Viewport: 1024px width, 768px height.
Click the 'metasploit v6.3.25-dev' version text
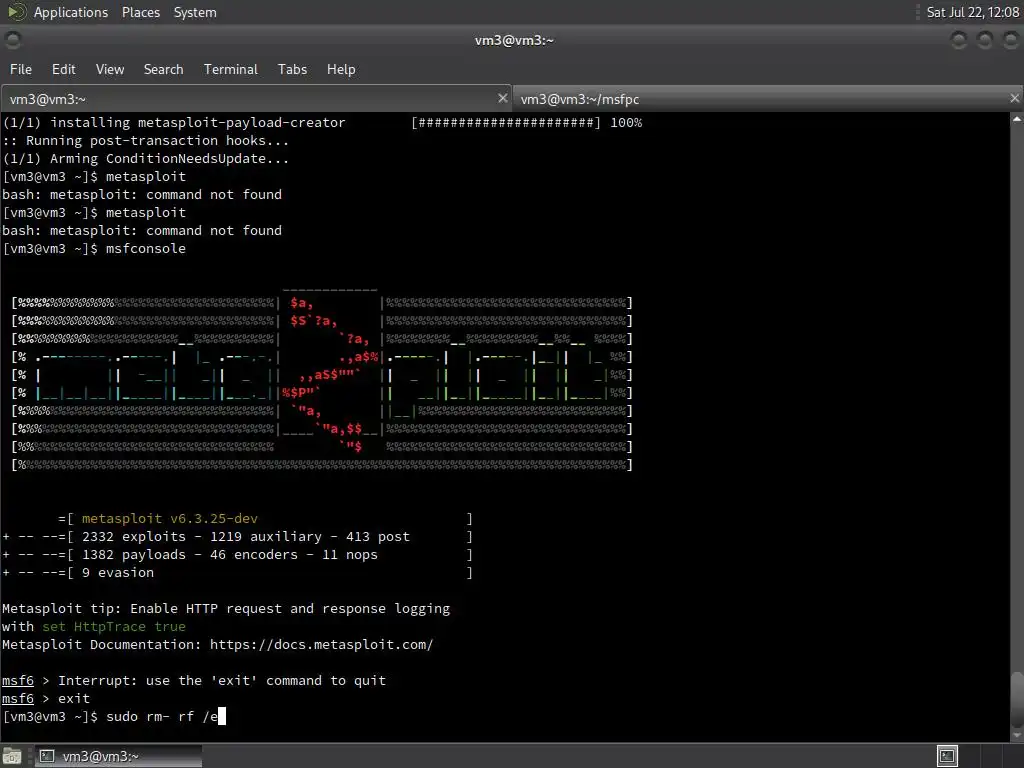170,519
